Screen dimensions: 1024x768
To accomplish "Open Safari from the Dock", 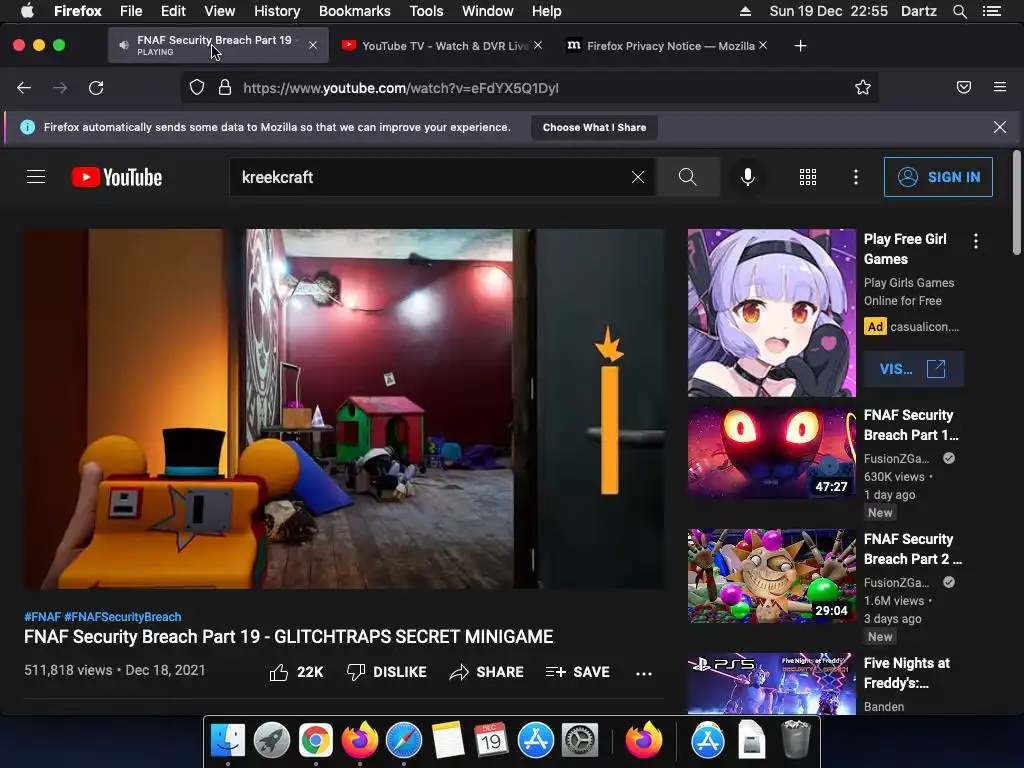I will 404,741.
